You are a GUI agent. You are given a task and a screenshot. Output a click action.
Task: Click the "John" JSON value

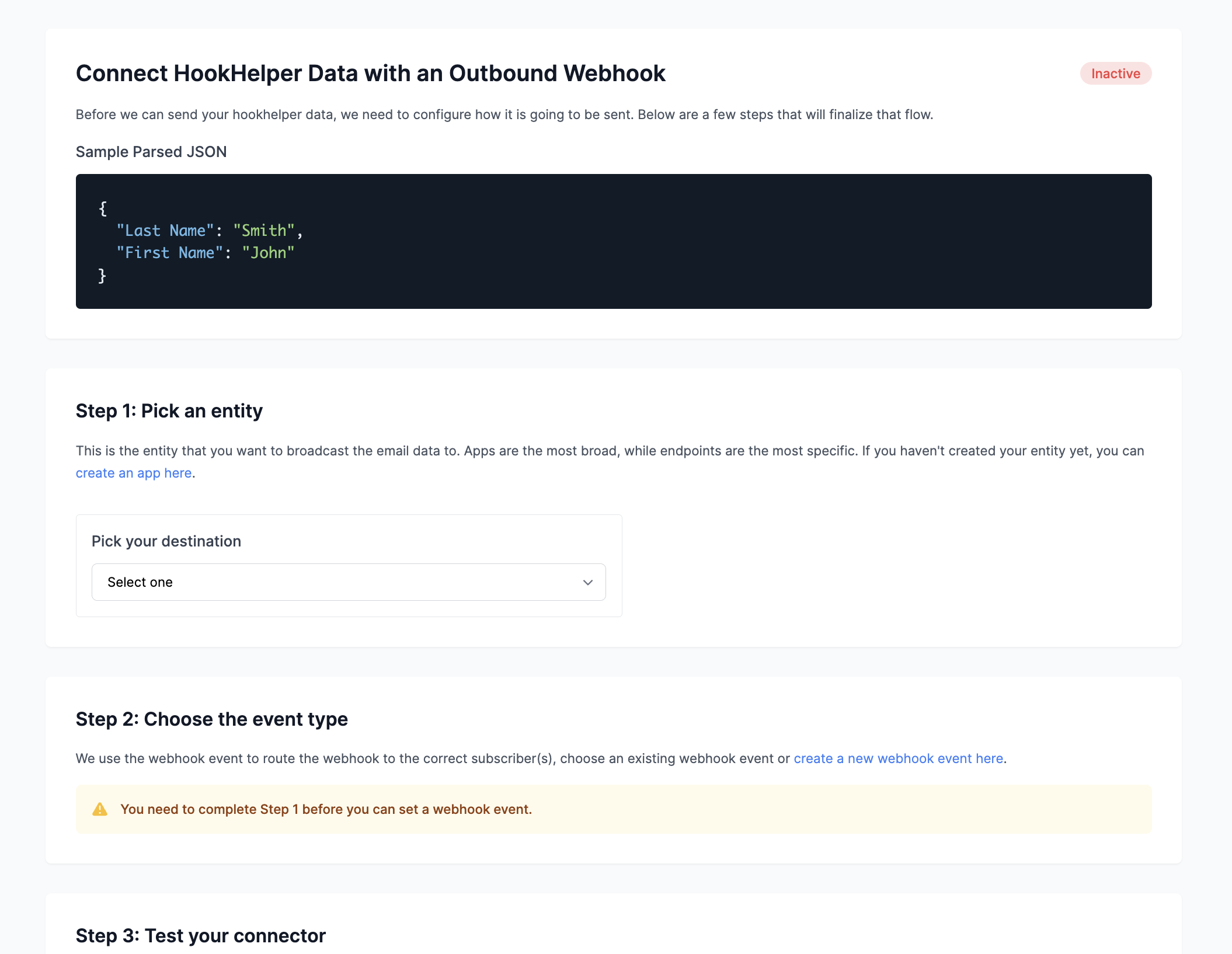pyautogui.click(x=269, y=253)
